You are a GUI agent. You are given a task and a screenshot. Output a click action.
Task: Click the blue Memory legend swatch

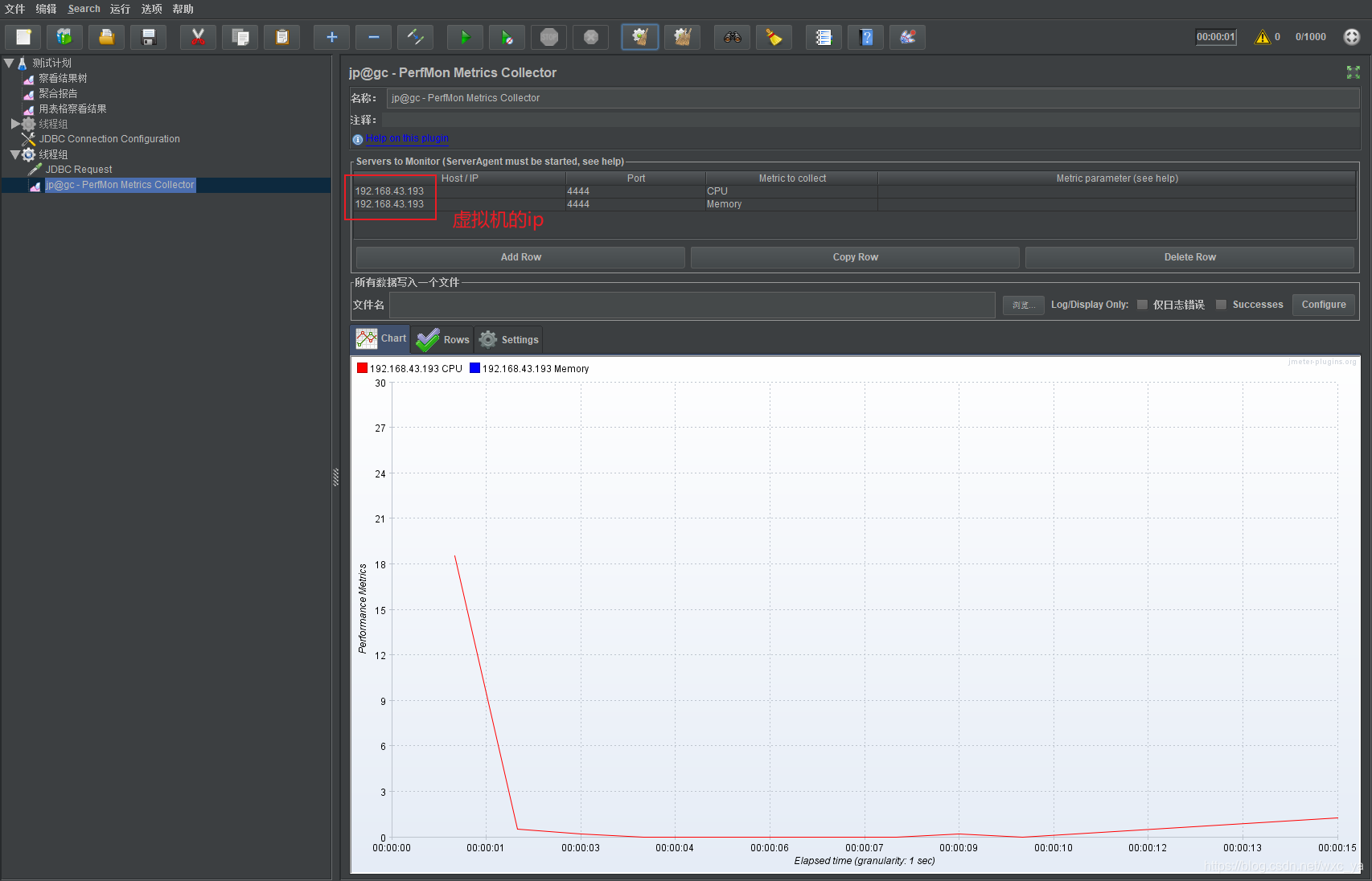point(474,368)
